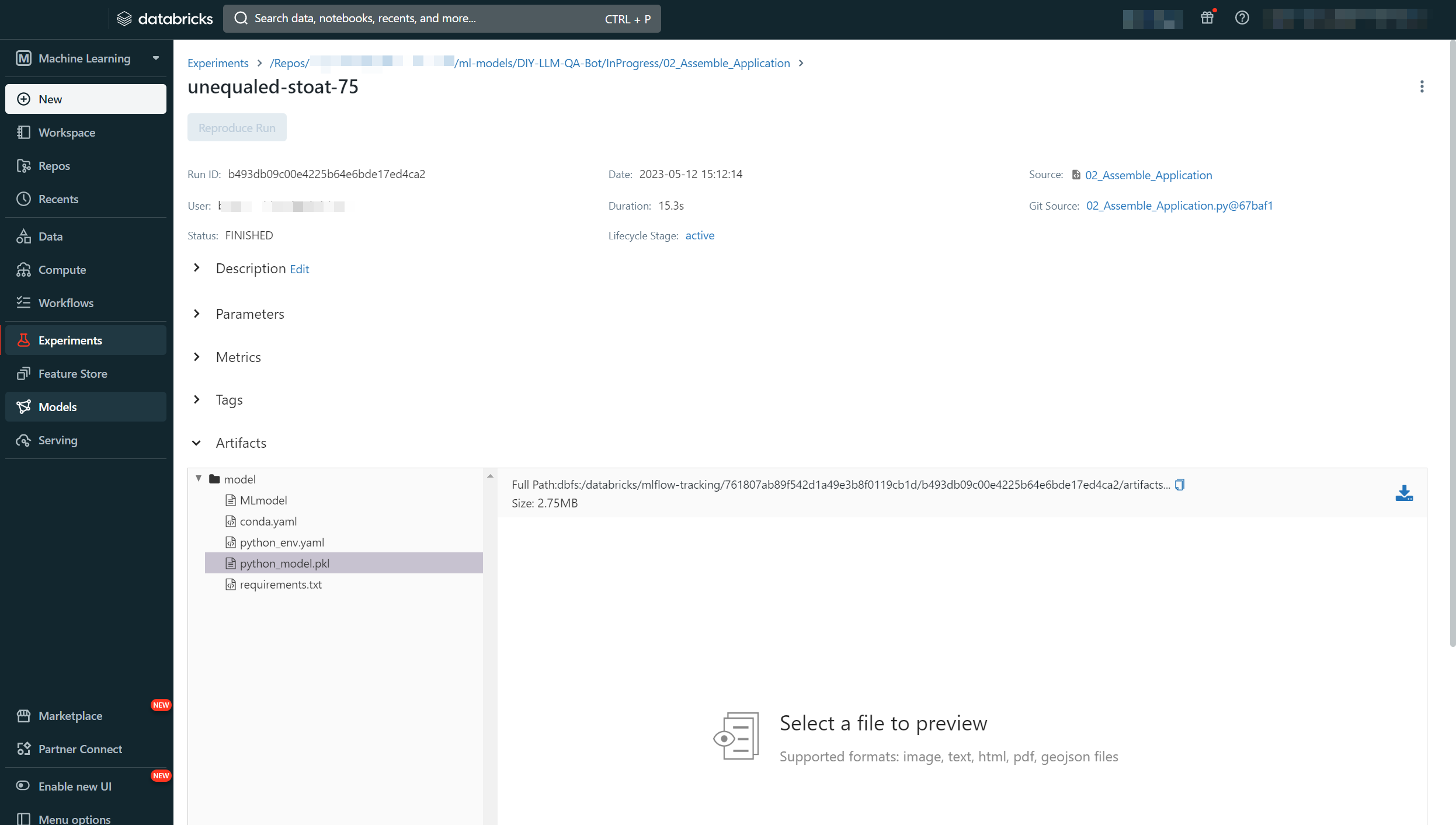Open Feature Store from sidebar
Viewport: 1456px width, 825px height.
(x=72, y=374)
